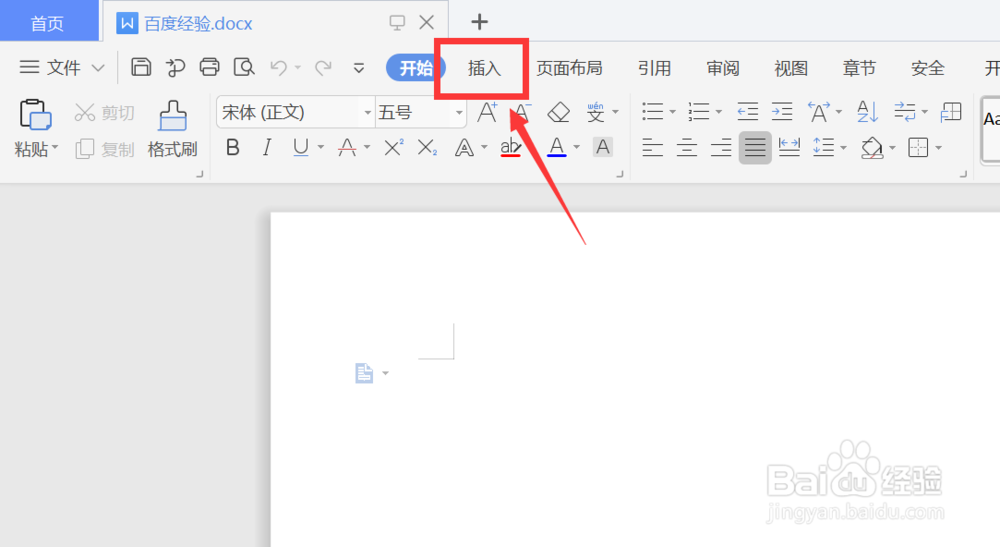1000x547 pixels.
Task: Open quick access toolbar customize dropdown
Action: [359, 68]
